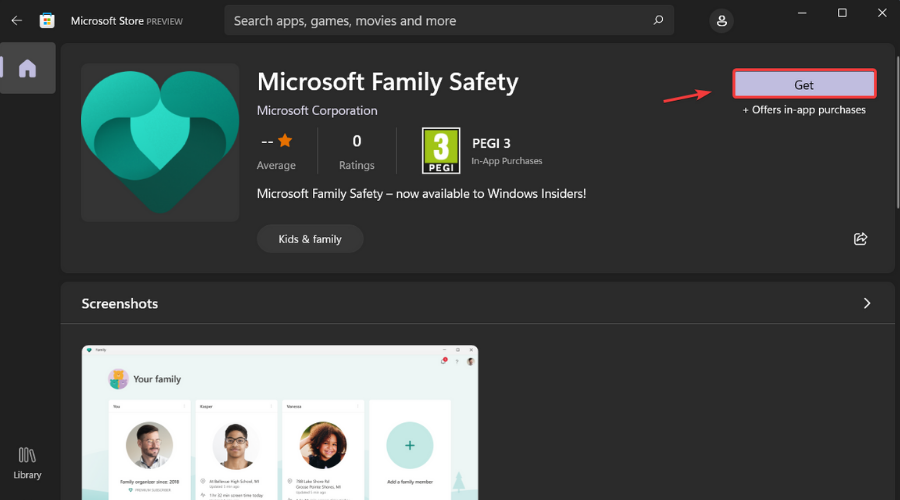Open the Kids & family category
Image resolution: width=900 pixels, height=500 pixels.
coord(310,239)
